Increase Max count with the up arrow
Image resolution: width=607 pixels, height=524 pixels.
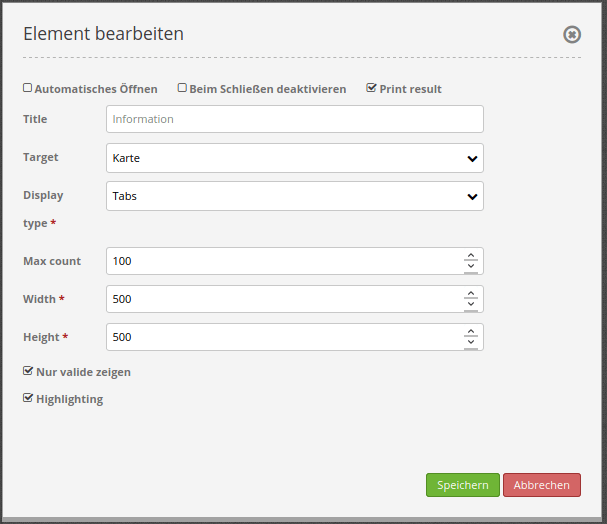point(471,256)
